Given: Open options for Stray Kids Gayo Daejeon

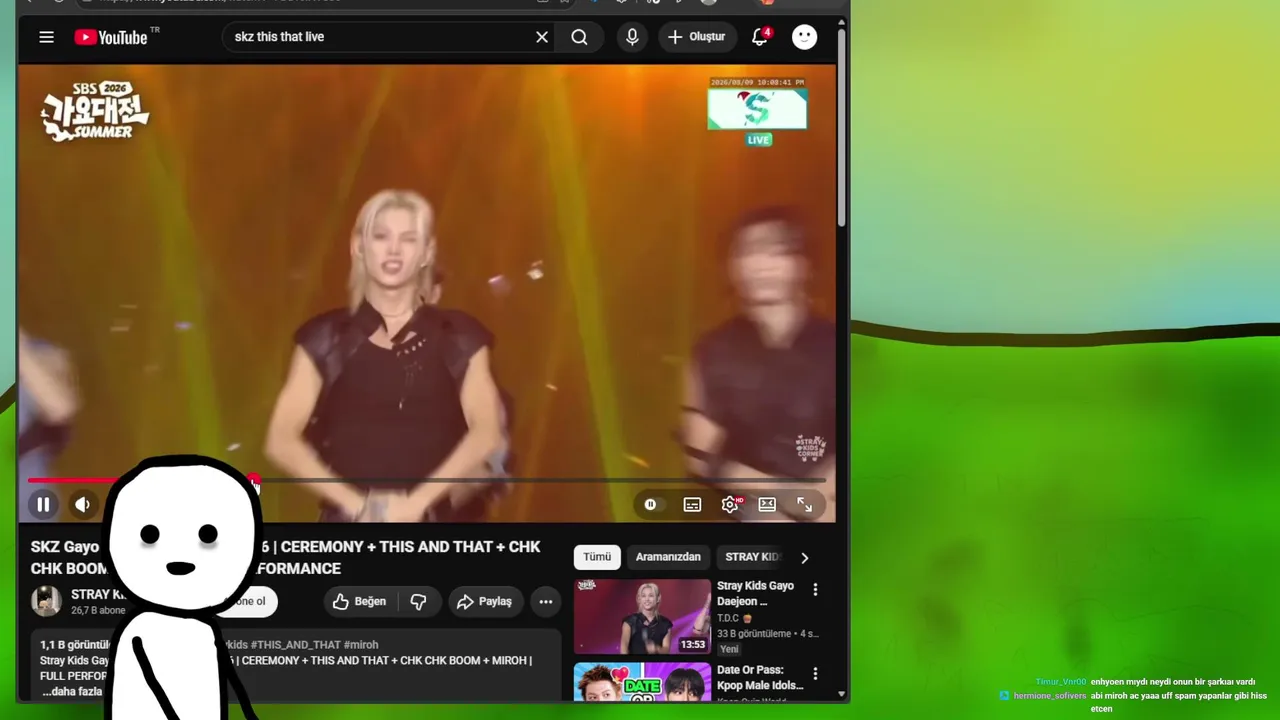Looking at the screenshot, I should (x=815, y=590).
